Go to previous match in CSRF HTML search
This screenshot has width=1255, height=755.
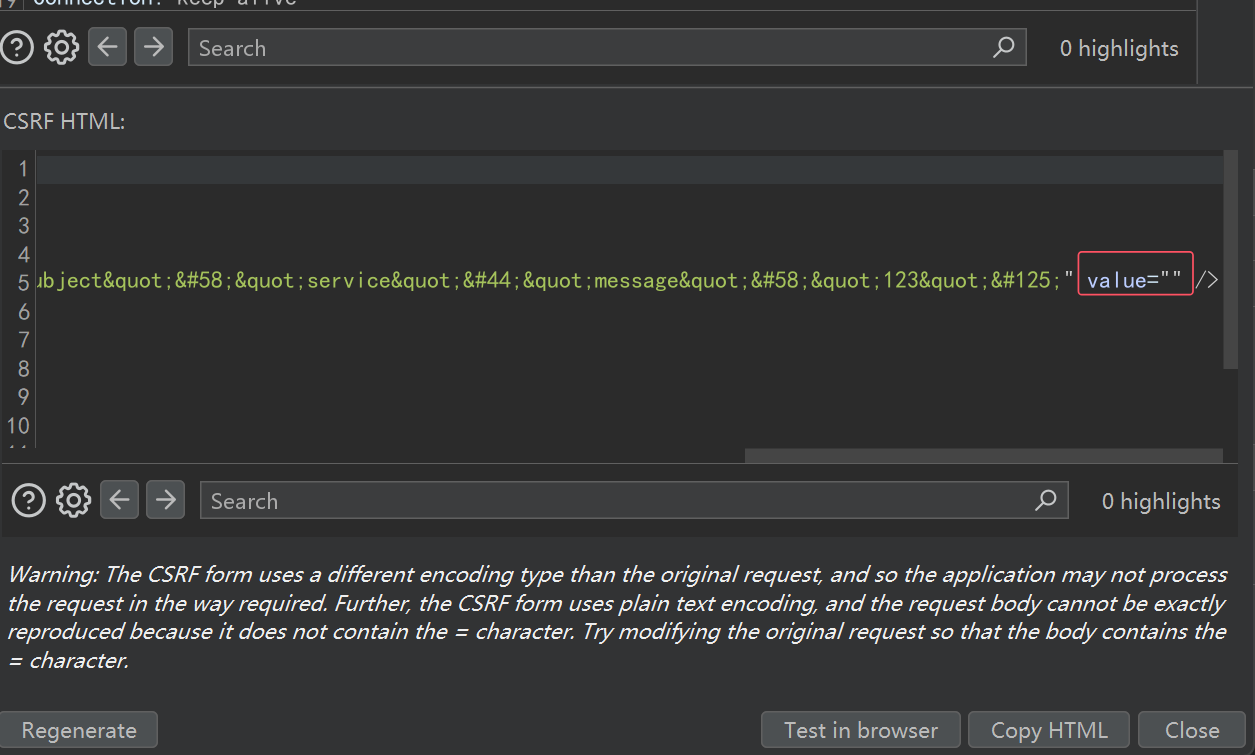[119, 499]
